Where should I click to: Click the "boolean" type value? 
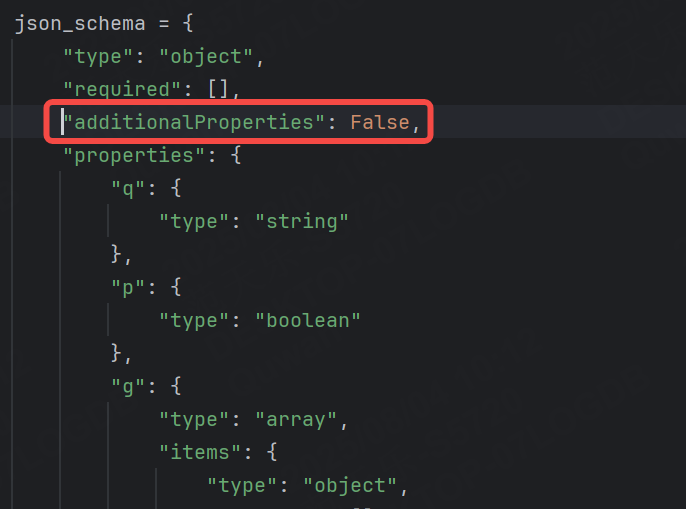(308, 320)
